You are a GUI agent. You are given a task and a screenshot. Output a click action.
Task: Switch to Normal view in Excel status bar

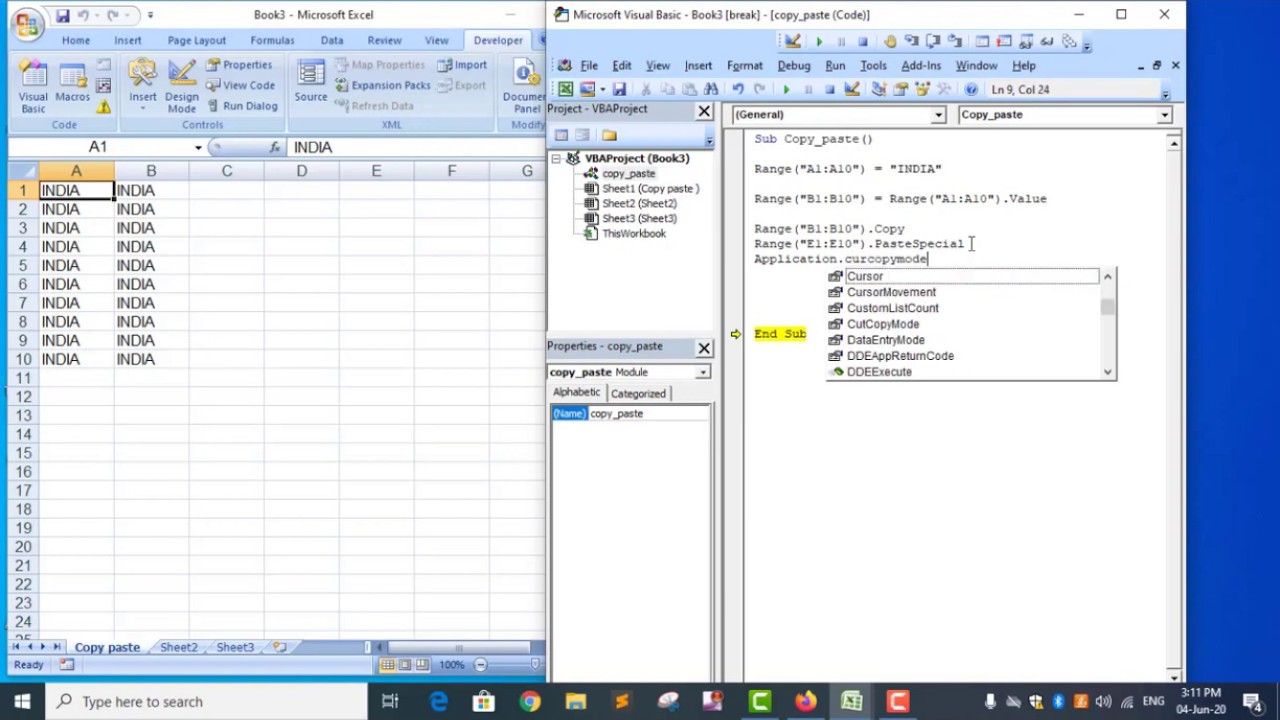387,665
